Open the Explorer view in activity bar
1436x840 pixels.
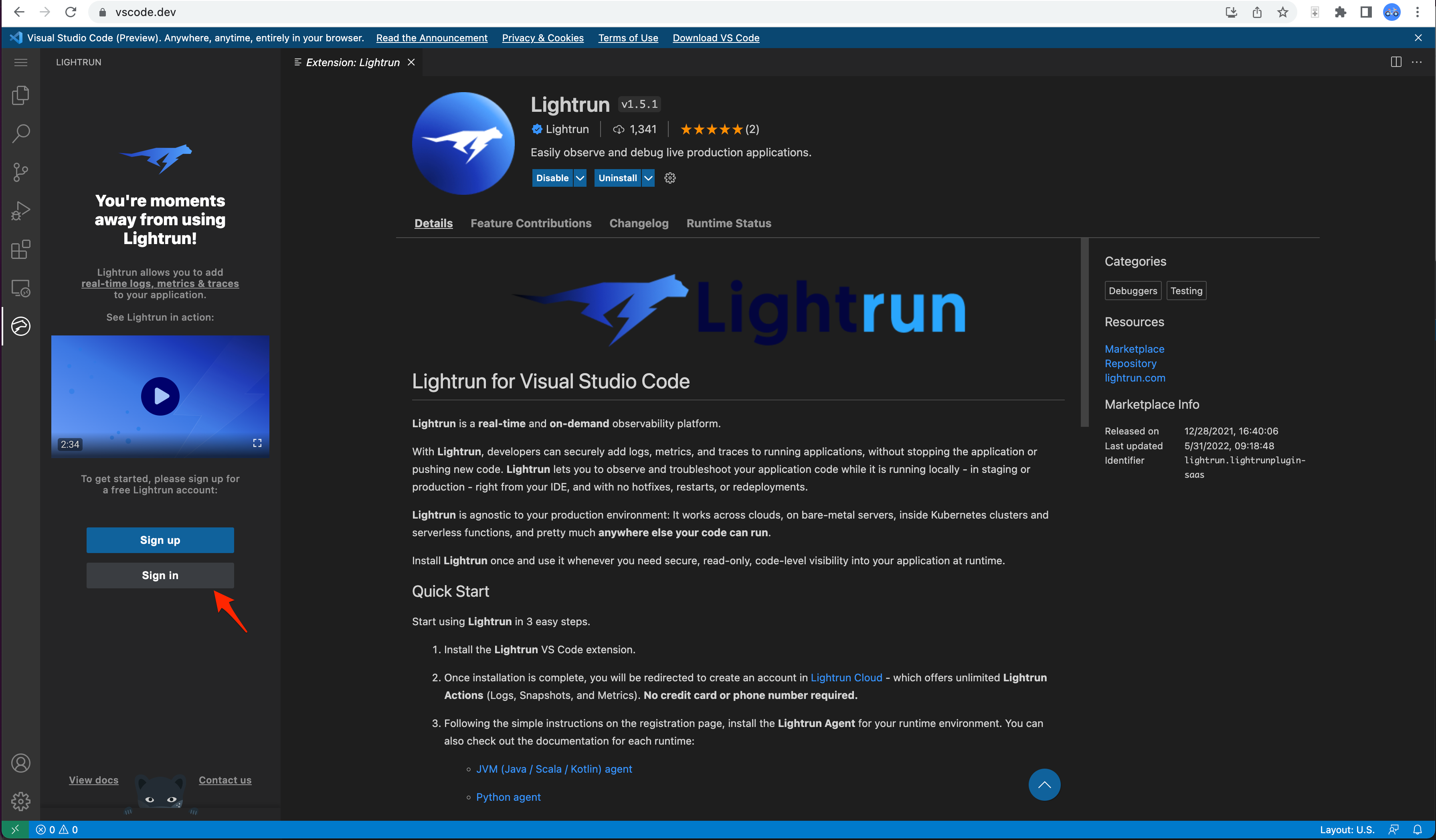pyautogui.click(x=20, y=95)
